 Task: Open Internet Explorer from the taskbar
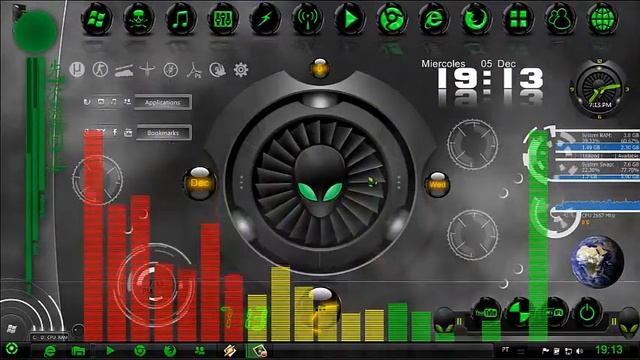coord(50,351)
